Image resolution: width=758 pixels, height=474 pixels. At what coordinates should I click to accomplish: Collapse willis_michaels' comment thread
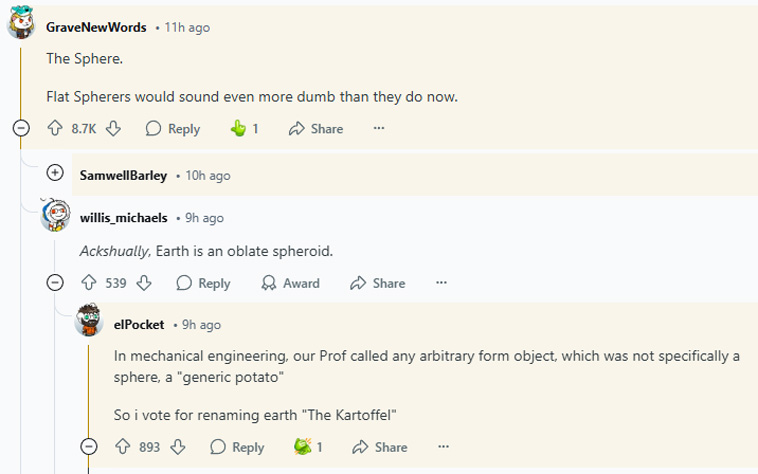pyautogui.click(x=55, y=282)
